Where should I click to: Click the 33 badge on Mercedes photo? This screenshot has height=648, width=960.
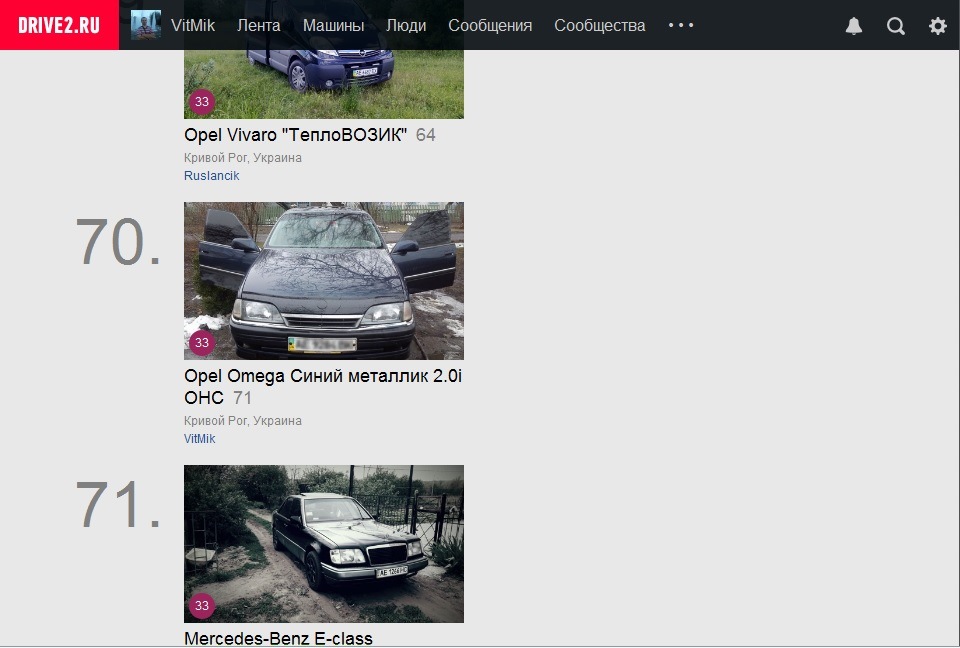coord(202,606)
